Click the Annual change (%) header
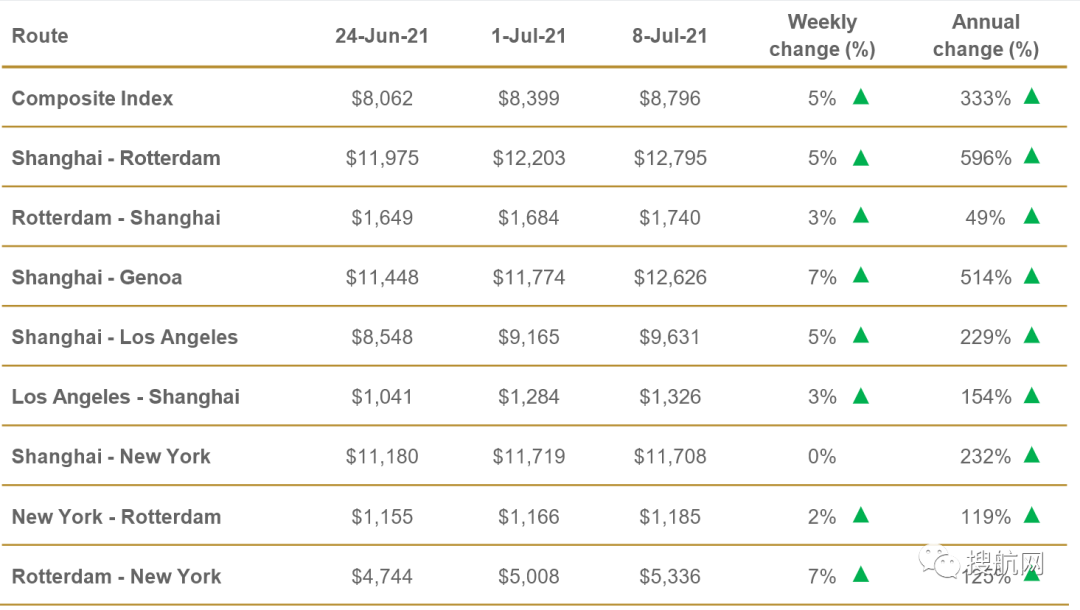 [x=985, y=36]
